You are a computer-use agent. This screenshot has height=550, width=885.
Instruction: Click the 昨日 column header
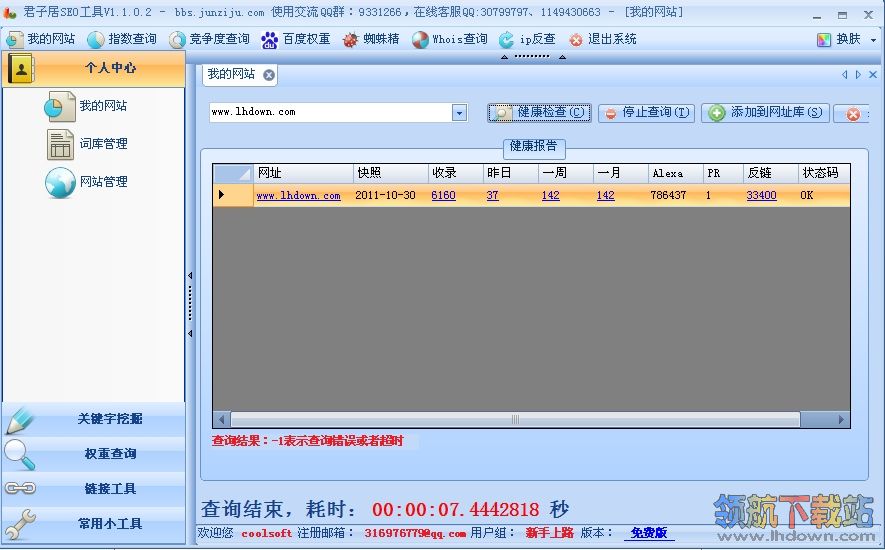tap(511, 173)
